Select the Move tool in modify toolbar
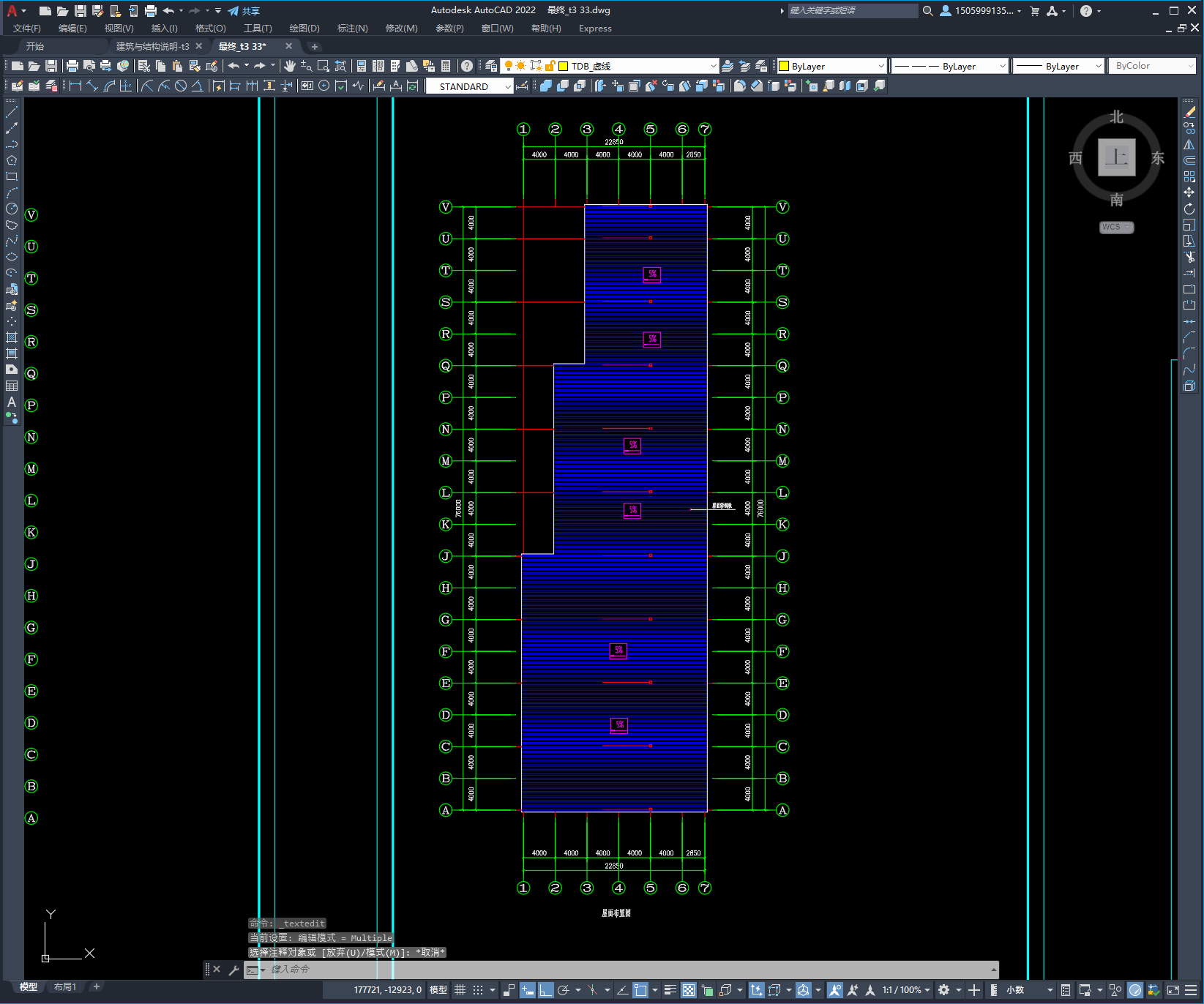This screenshot has height=1004, width=1204. [1189, 192]
